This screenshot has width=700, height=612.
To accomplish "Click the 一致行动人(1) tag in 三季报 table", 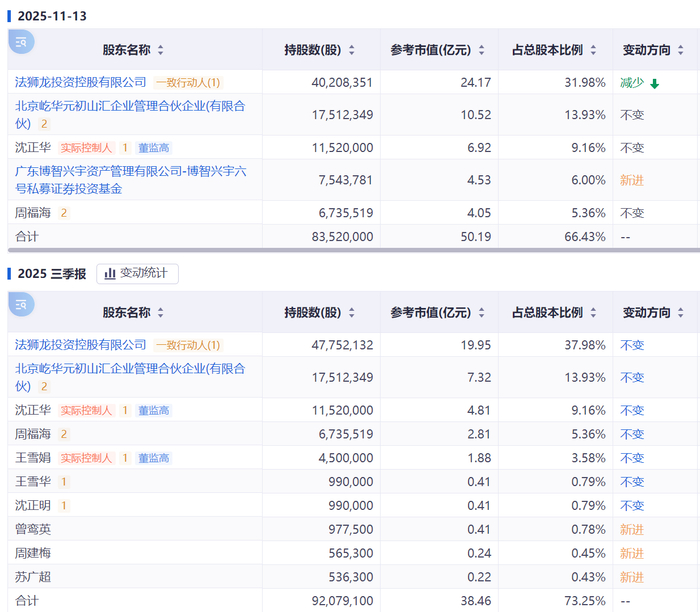I will [188, 345].
